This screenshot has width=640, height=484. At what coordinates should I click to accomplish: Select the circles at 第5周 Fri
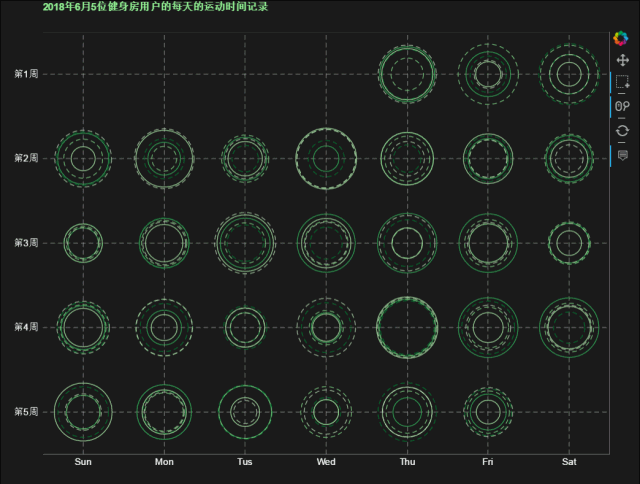click(488, 412)
